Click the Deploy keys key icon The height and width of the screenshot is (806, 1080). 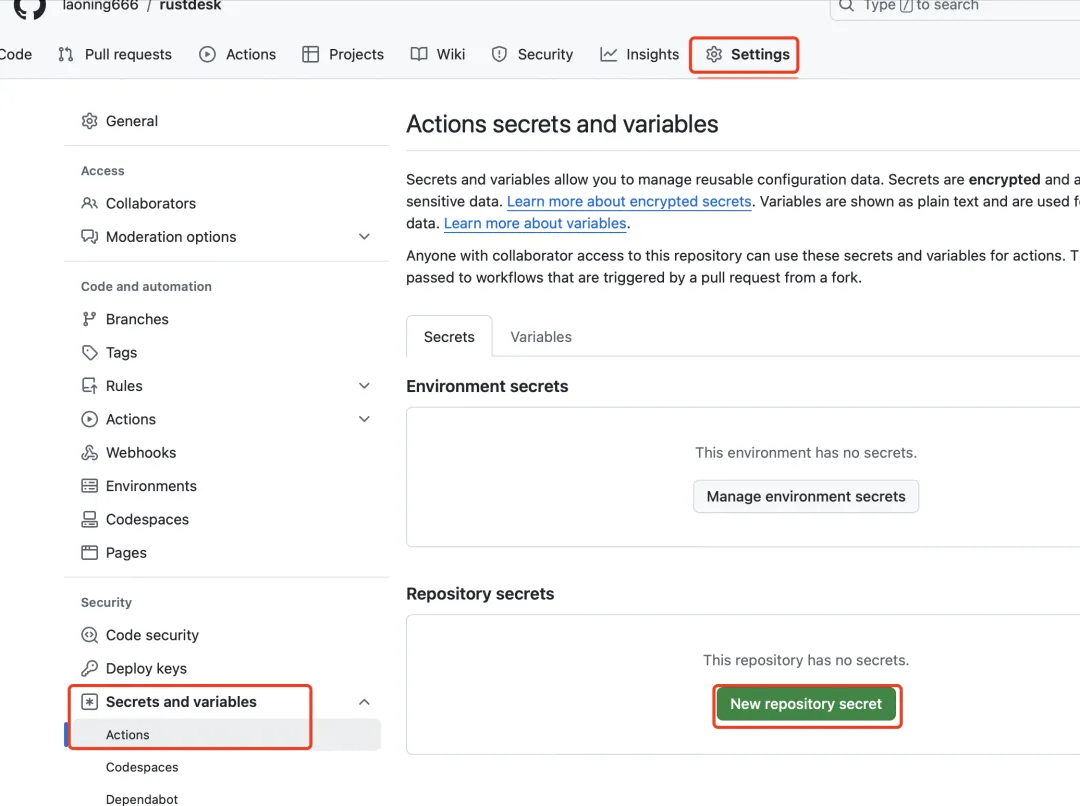[x=90, y=669]
